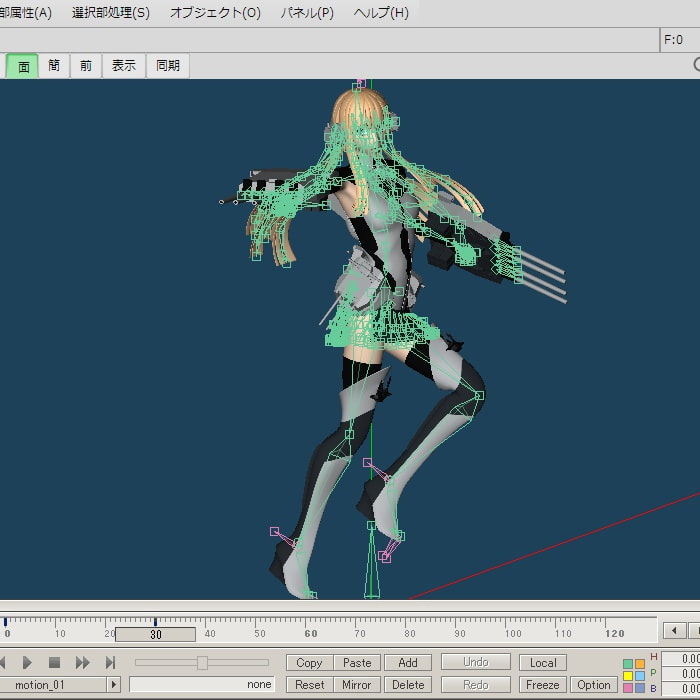Image resolution: width=700 pixels, height=700 pixels.
Task: Click the Mirror button
Action: click(357, 685)
